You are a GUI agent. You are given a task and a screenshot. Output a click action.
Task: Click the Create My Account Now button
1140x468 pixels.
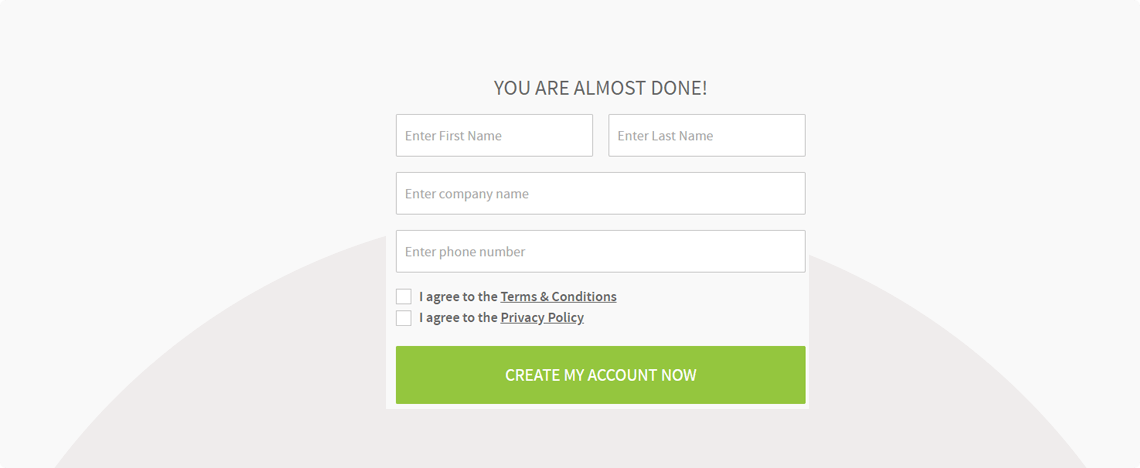click(601, 375)
